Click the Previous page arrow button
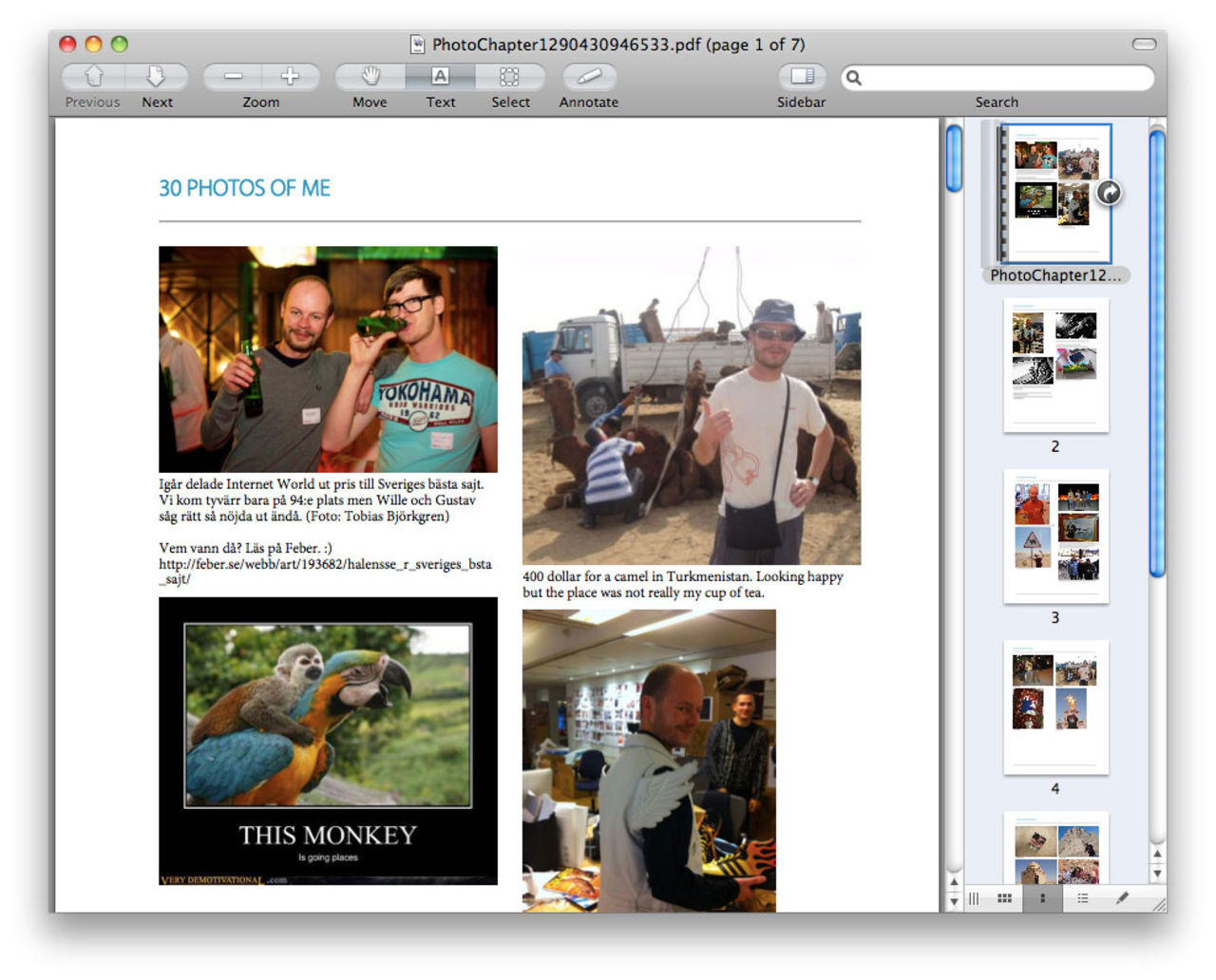Image resolution: width=1216 pixels, height=980 pixels. 93,77
